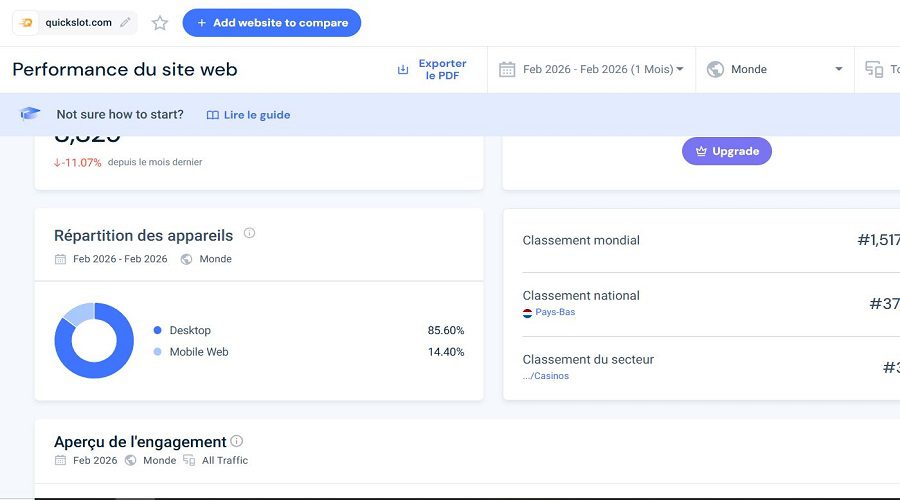
Task: Click globe icon in engagement overview
Action: (x=130, y=460)
